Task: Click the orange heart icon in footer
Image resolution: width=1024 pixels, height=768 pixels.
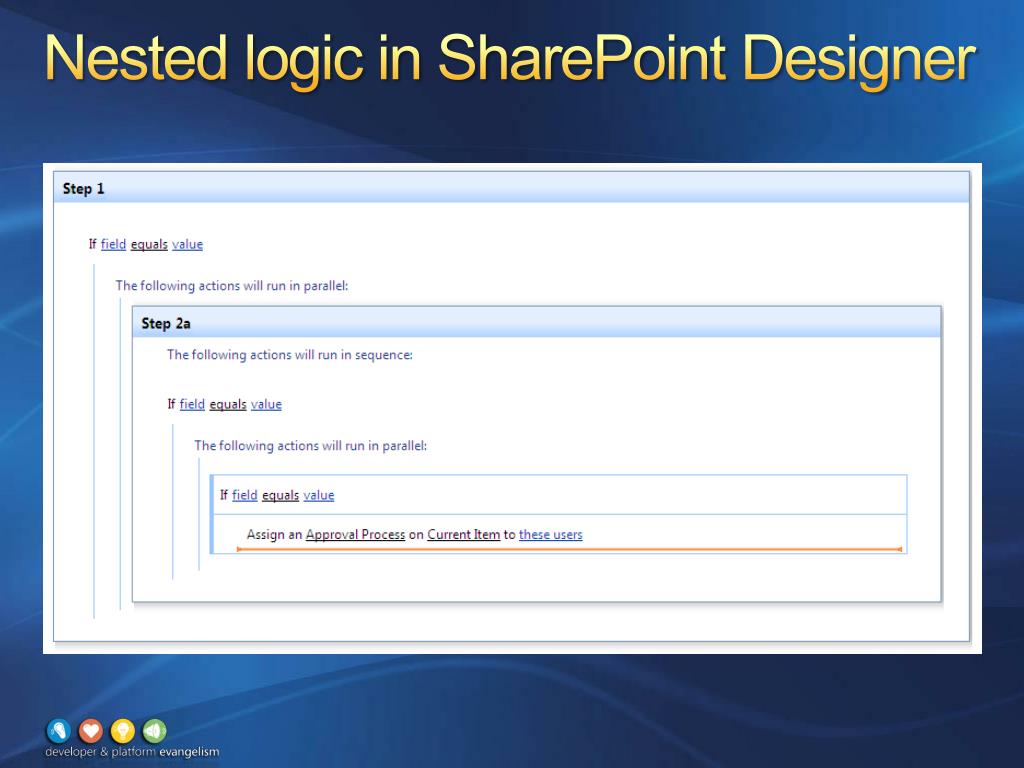Action: pyautogui.click(x=91, y=731)
